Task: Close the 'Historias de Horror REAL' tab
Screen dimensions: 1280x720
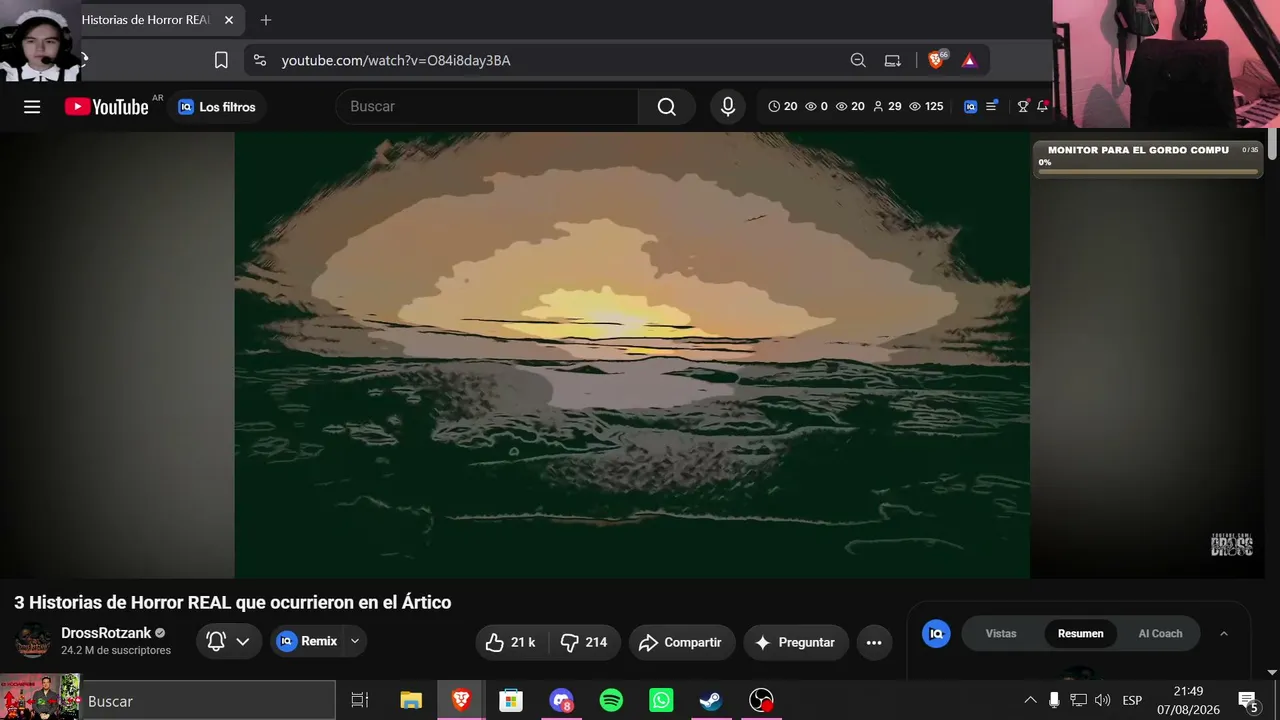Action: point(228,20)
